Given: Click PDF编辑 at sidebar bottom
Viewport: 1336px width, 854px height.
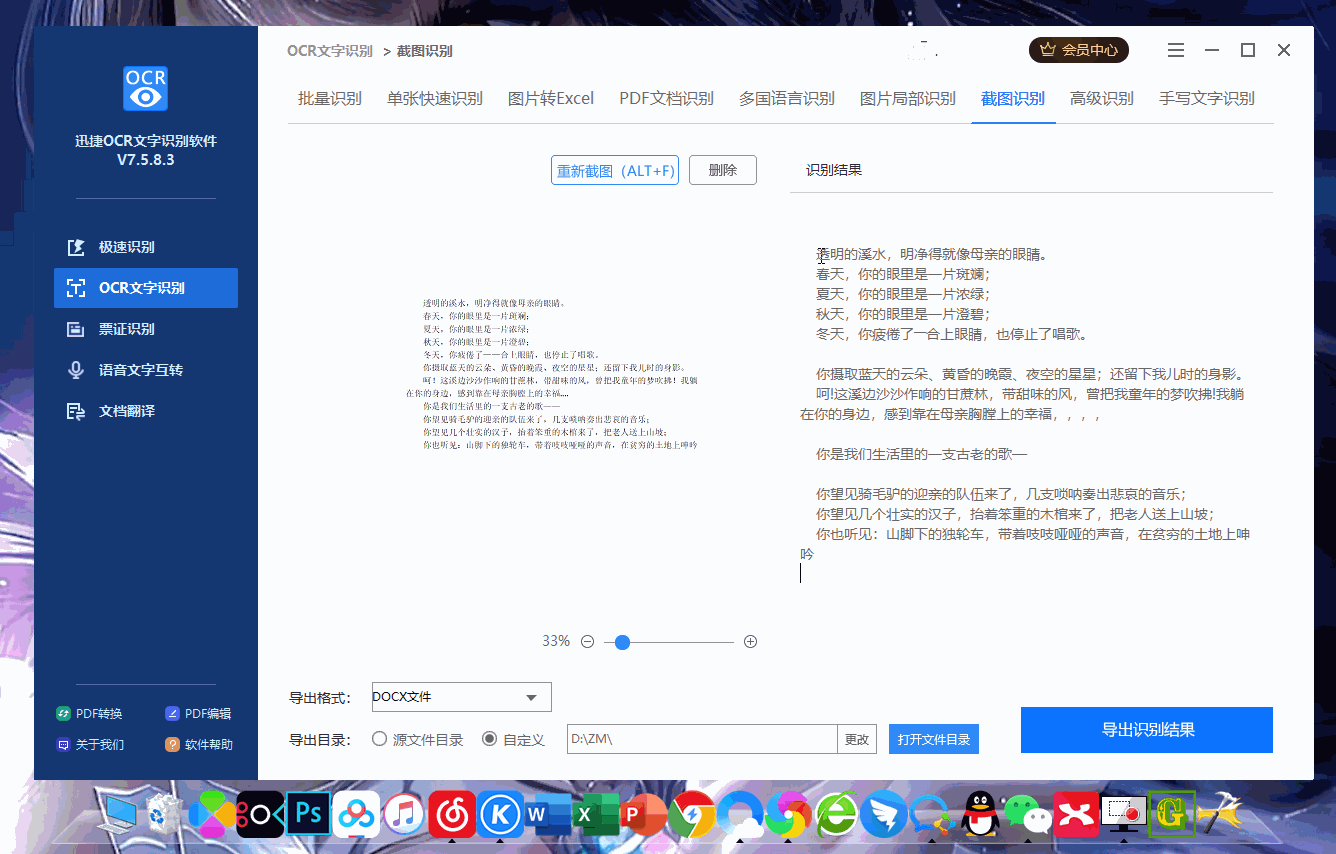Looking at the screenshot, I should point(198,713).
